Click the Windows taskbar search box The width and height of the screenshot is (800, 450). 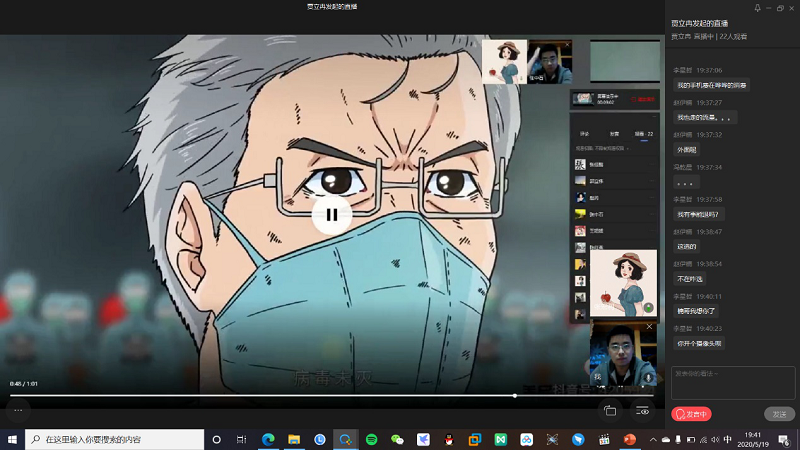(x=115, y=439)
